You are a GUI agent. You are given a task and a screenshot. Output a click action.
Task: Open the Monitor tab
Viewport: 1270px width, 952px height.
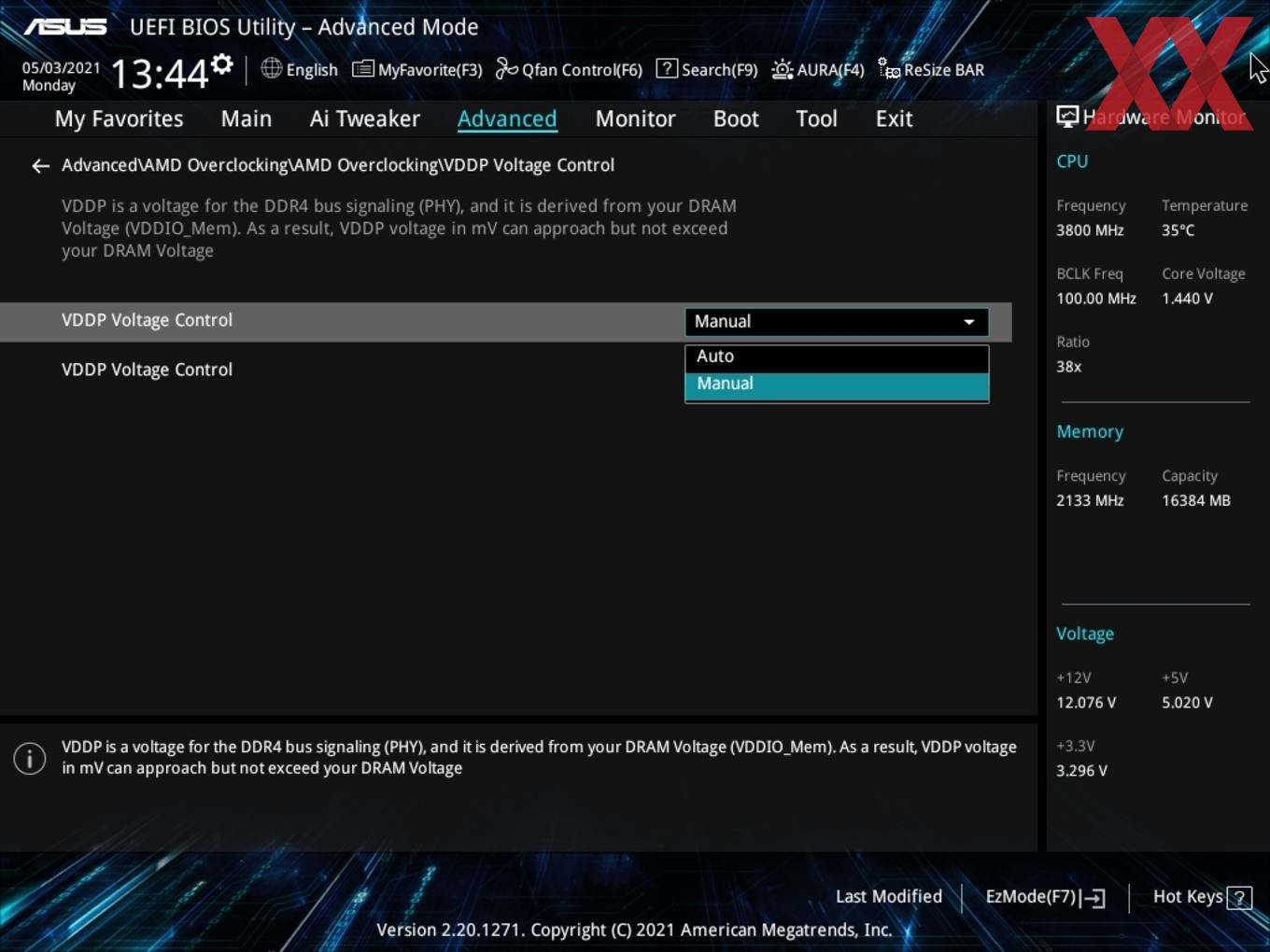pyautogui.click(x=635, y=119)
